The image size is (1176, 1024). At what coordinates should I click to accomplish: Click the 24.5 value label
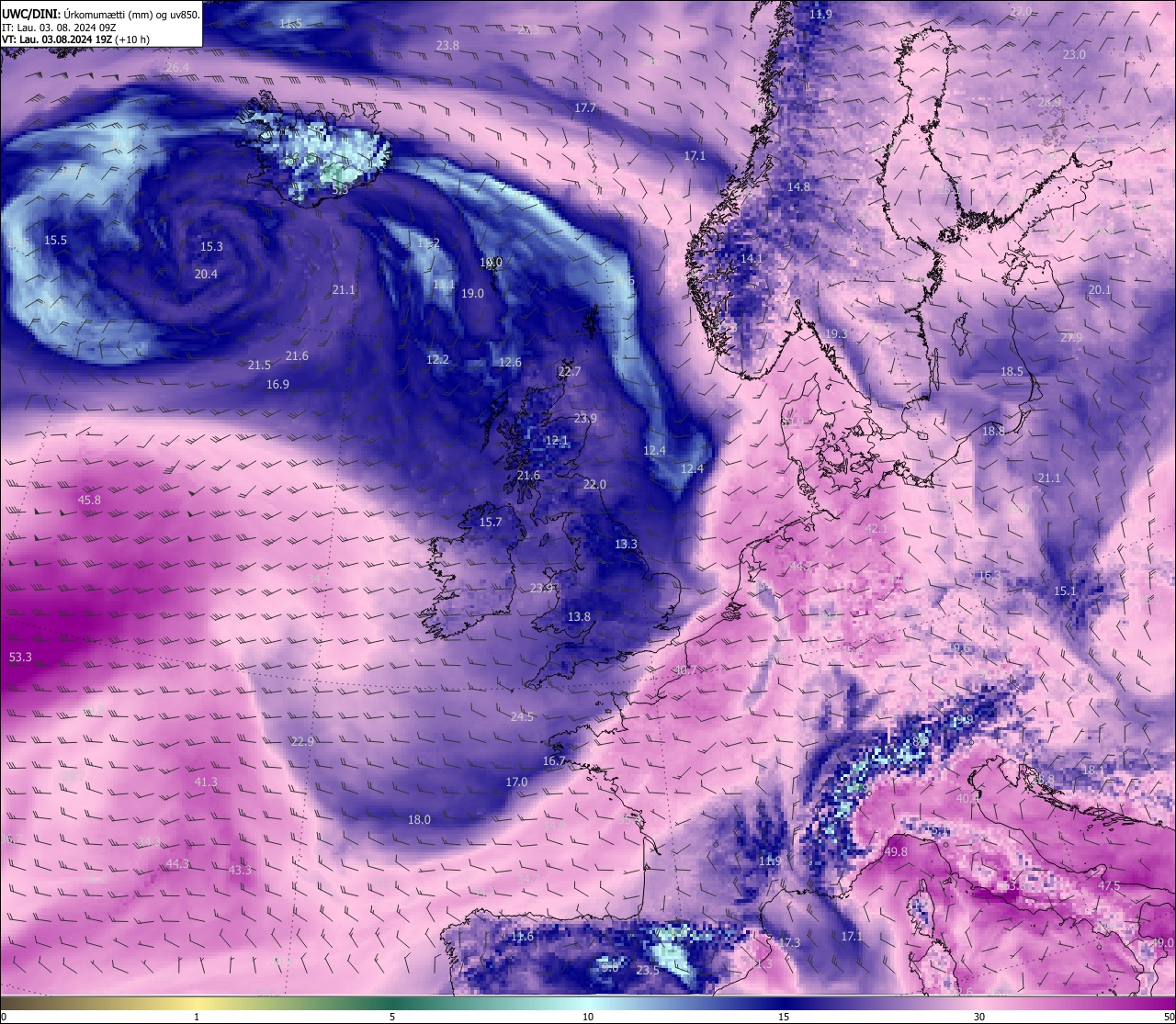522,716
